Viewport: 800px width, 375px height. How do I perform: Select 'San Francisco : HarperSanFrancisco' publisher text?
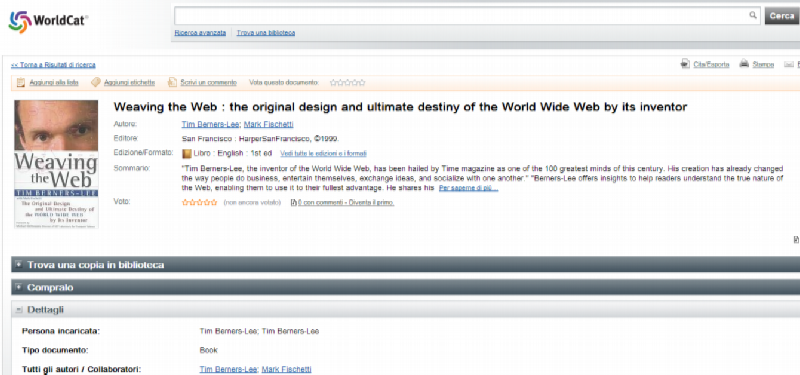pos(246,139)
